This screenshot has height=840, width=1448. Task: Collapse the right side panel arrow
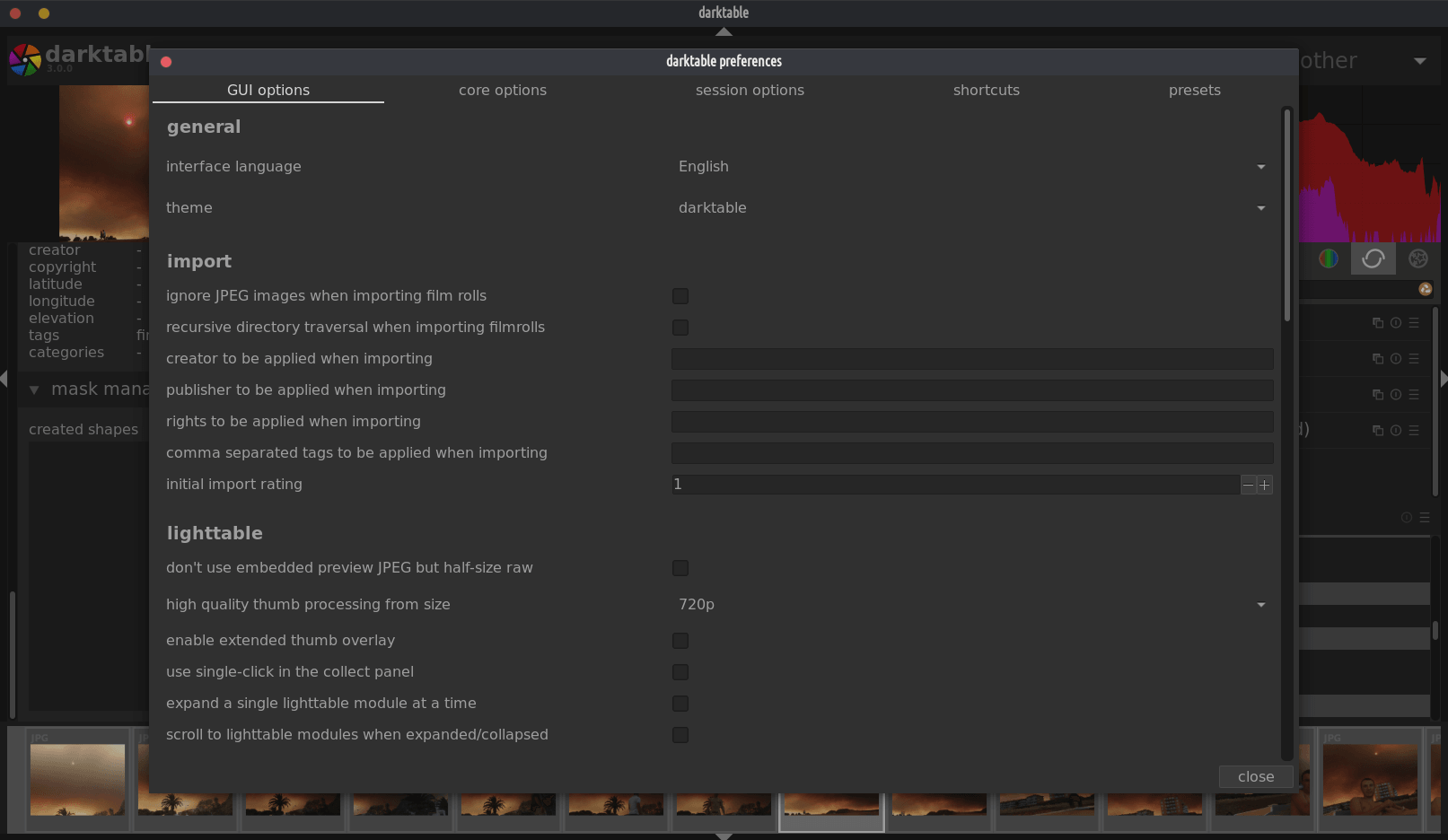pyautogui.click(x=1444, y=380)
